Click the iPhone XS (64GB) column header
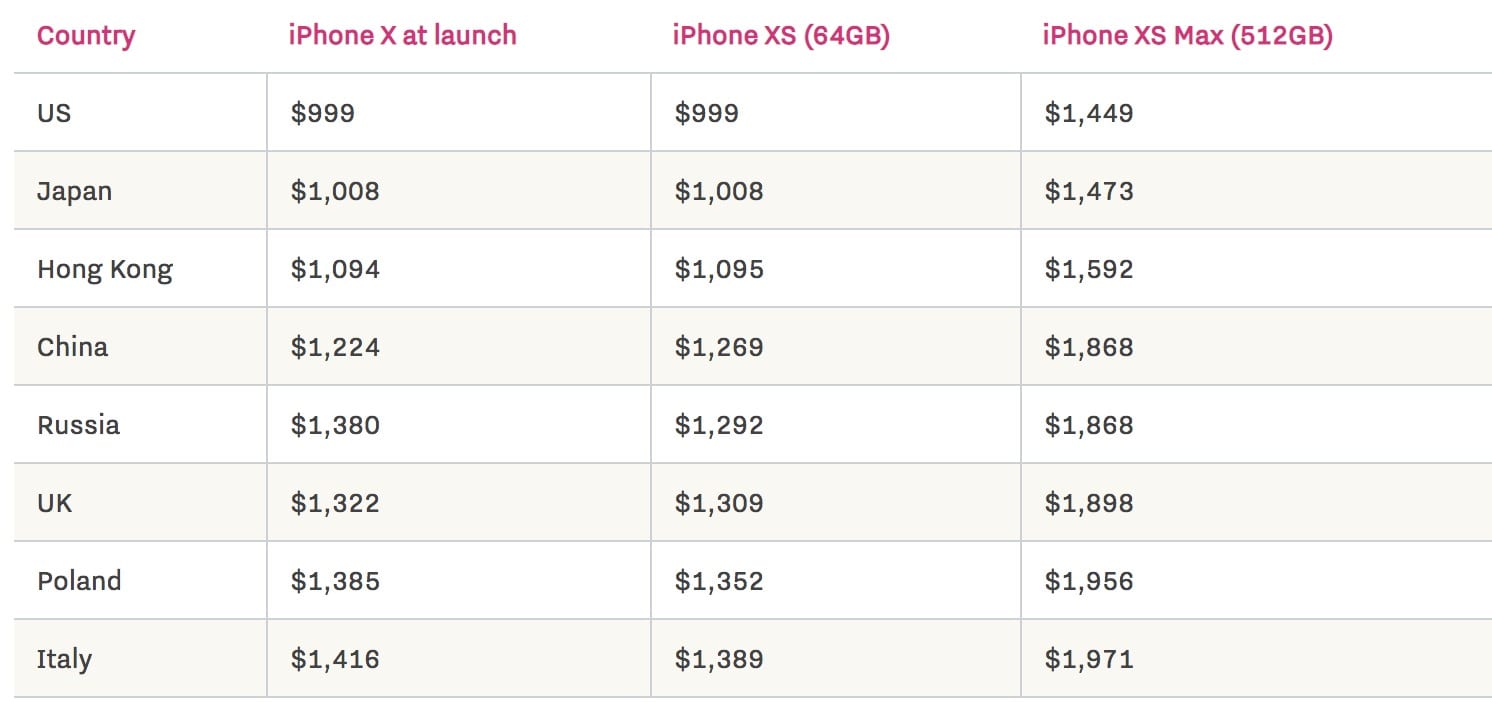1492x702 pixels. point(781,36)
